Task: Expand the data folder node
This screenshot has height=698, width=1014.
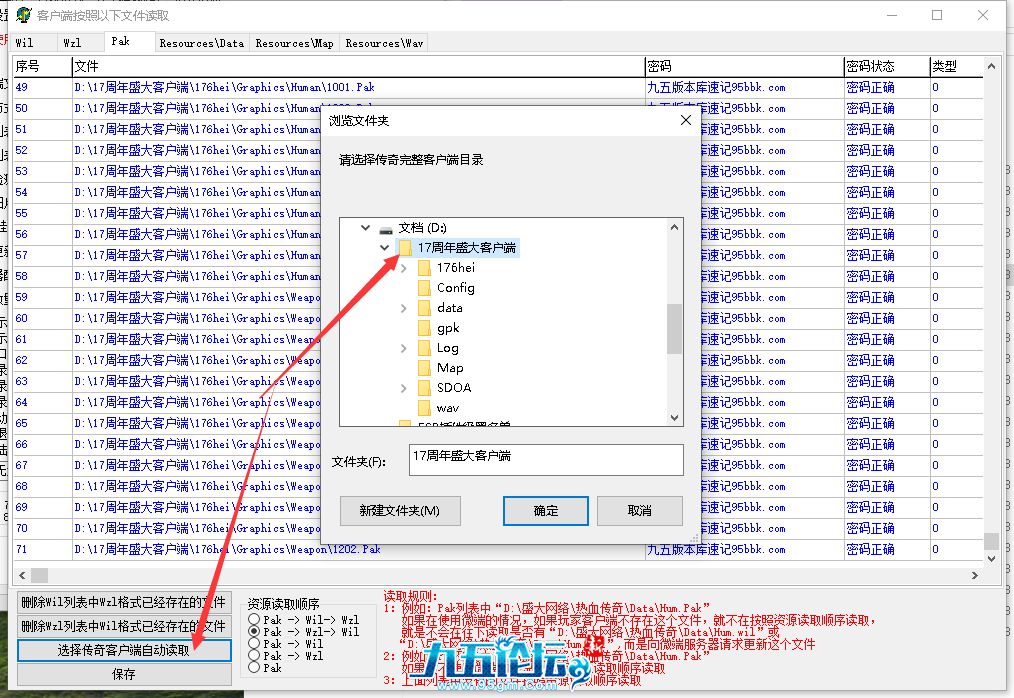Action: [x=404, y=308]
